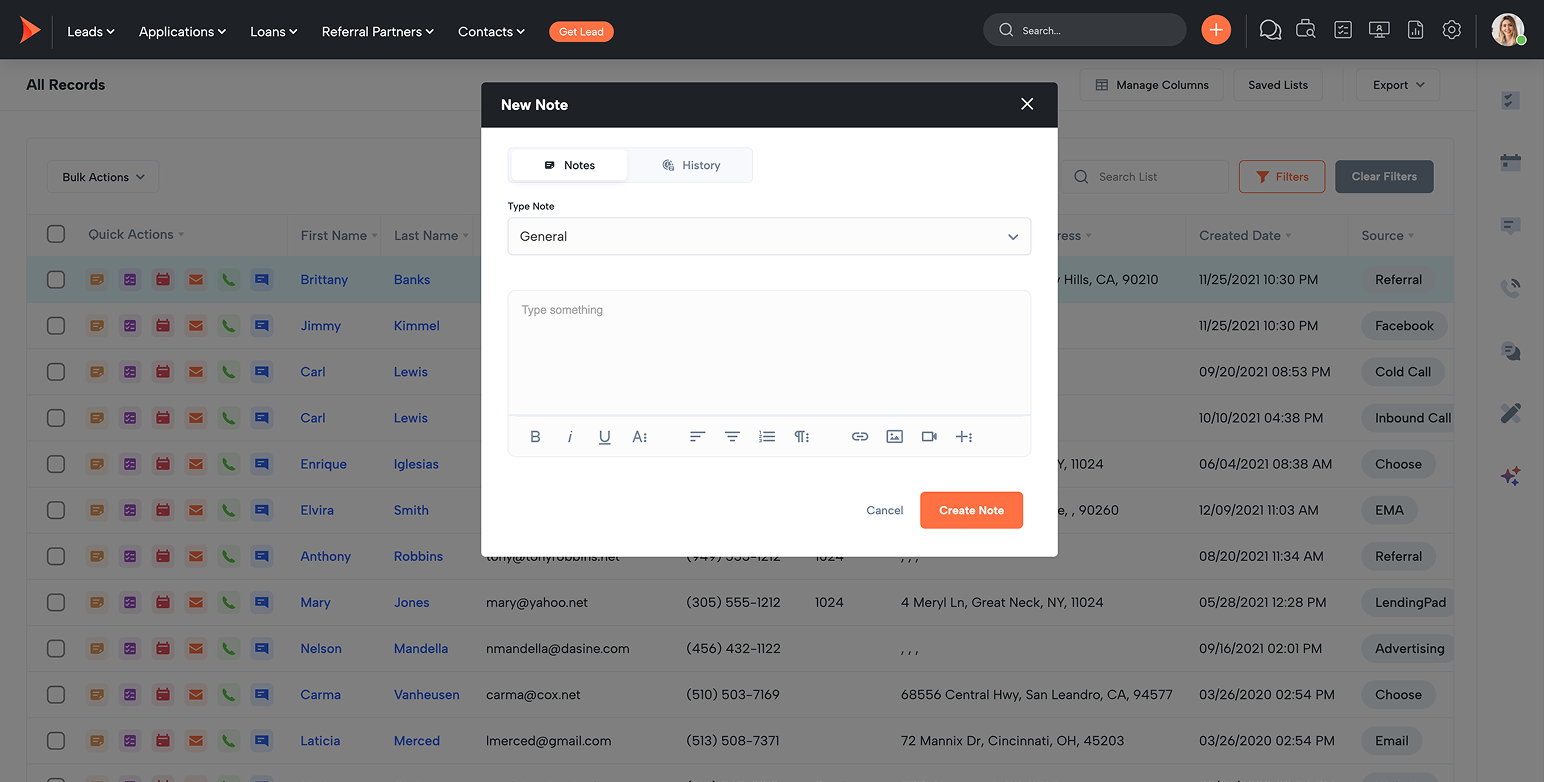Switch to the Notes tab
1544x782 pixels.
(x=569, y=165)
